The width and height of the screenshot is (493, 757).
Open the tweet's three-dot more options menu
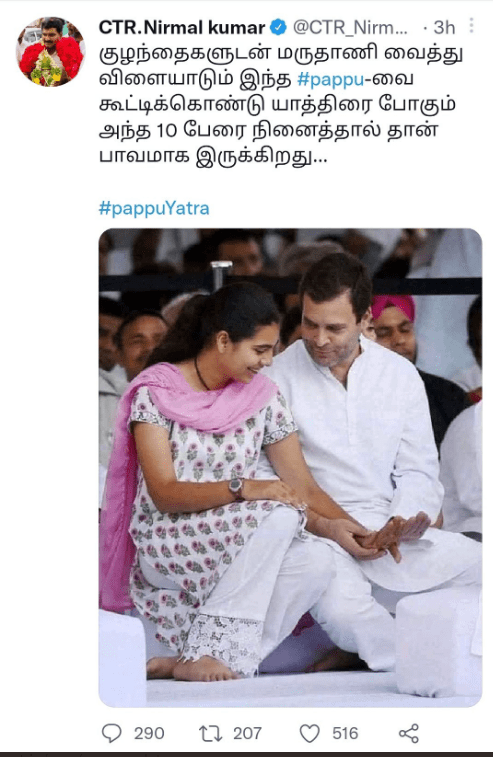tap(471, 26)
